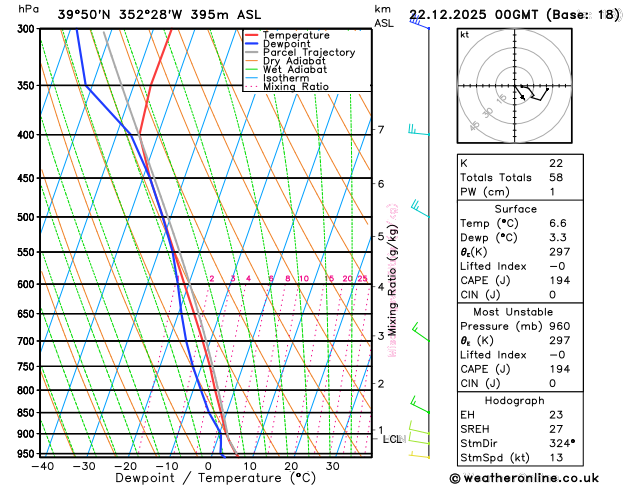Click the 7 km altitude label
Image resolution: width=629 pixels, height=486 pixels.
(x=381, y=130)
